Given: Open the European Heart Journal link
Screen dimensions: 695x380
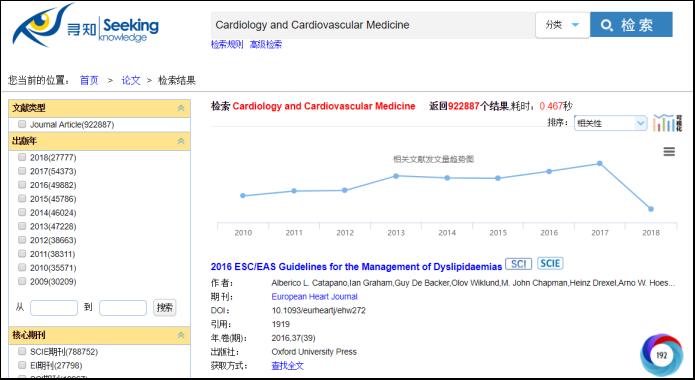Looking at the screenshot, I should coord(314,297).
